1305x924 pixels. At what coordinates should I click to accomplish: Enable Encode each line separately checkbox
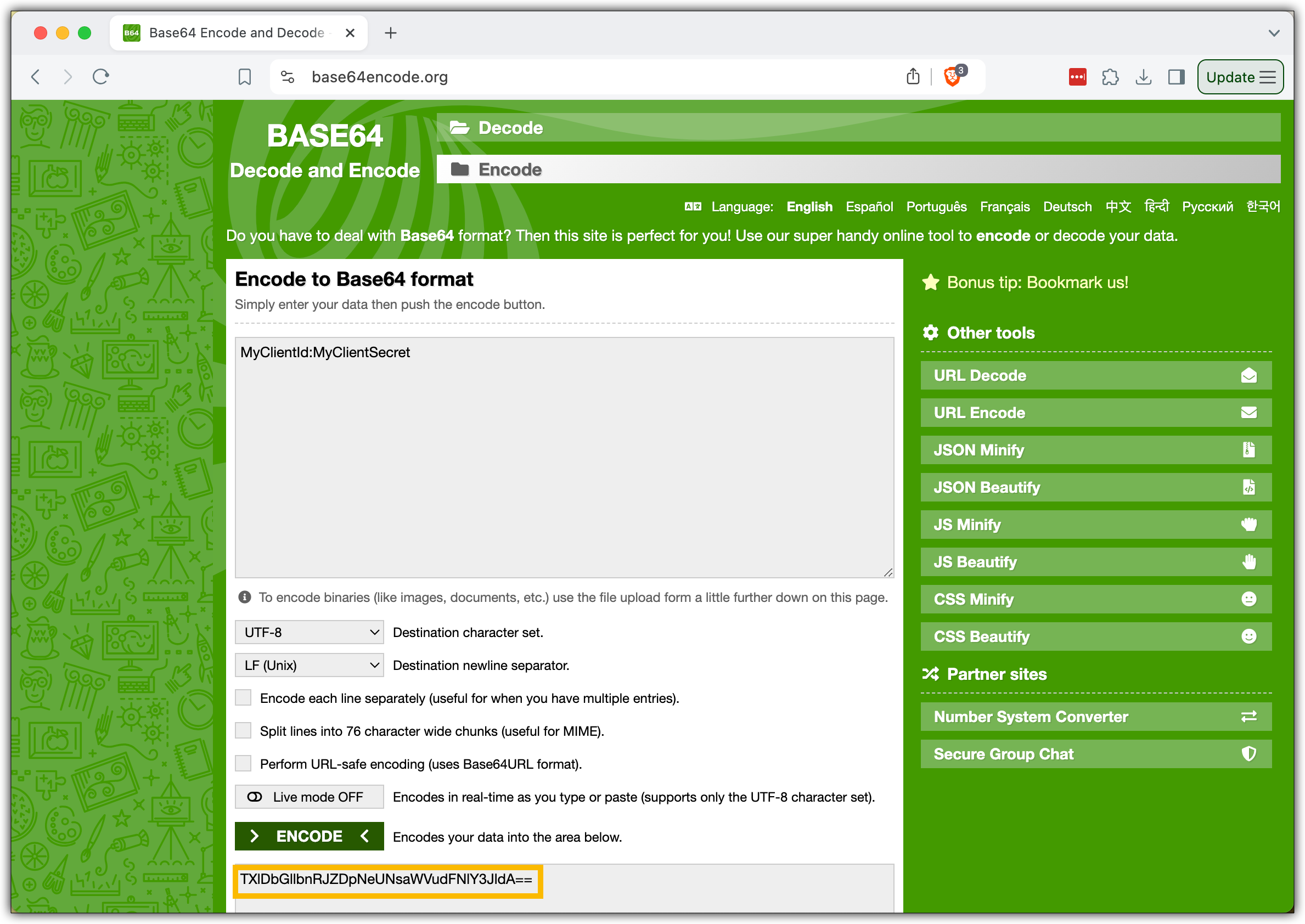[243, 697]
